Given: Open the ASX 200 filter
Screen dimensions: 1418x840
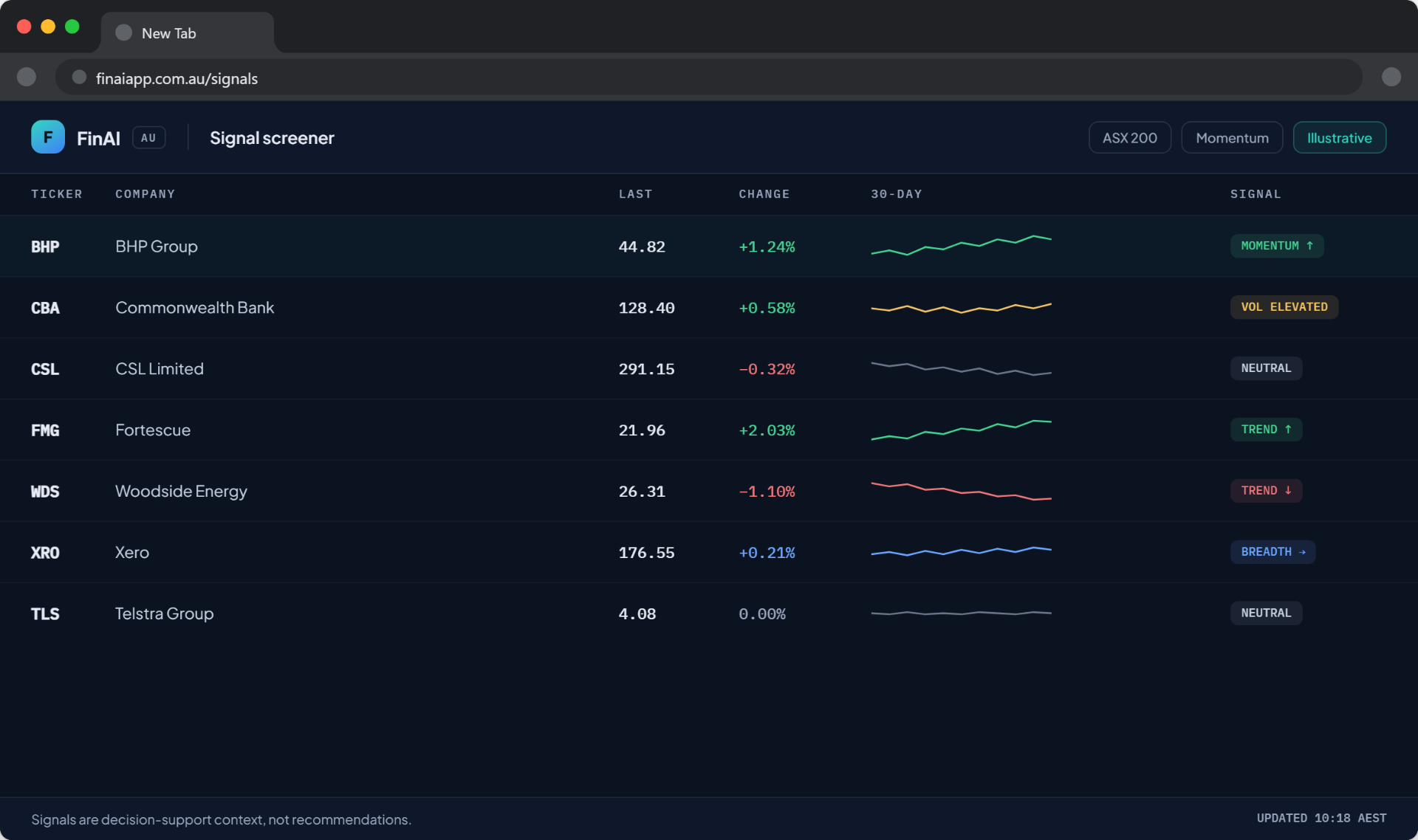Looking at the screenshot, I should tap(1129, 138).
